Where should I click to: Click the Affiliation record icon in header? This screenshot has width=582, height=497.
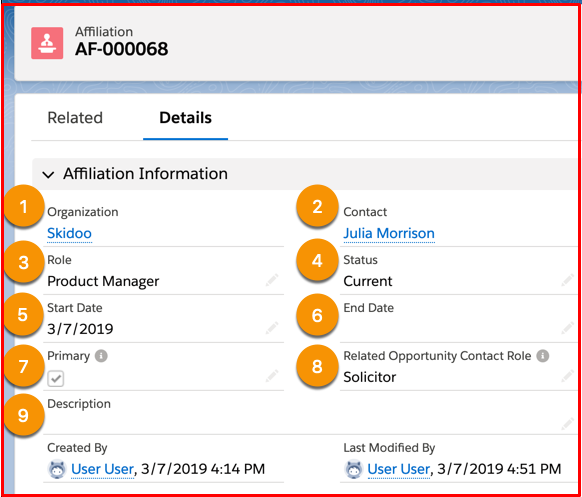point(47,43)
